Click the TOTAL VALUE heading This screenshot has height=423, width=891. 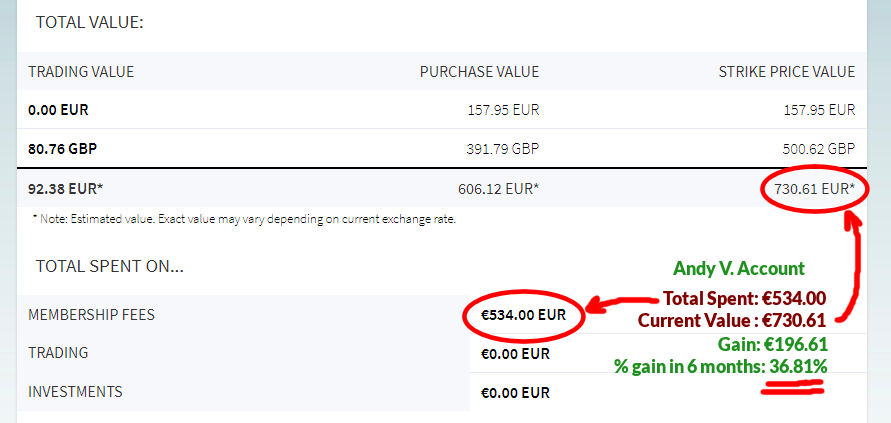[x=89, y=23]
